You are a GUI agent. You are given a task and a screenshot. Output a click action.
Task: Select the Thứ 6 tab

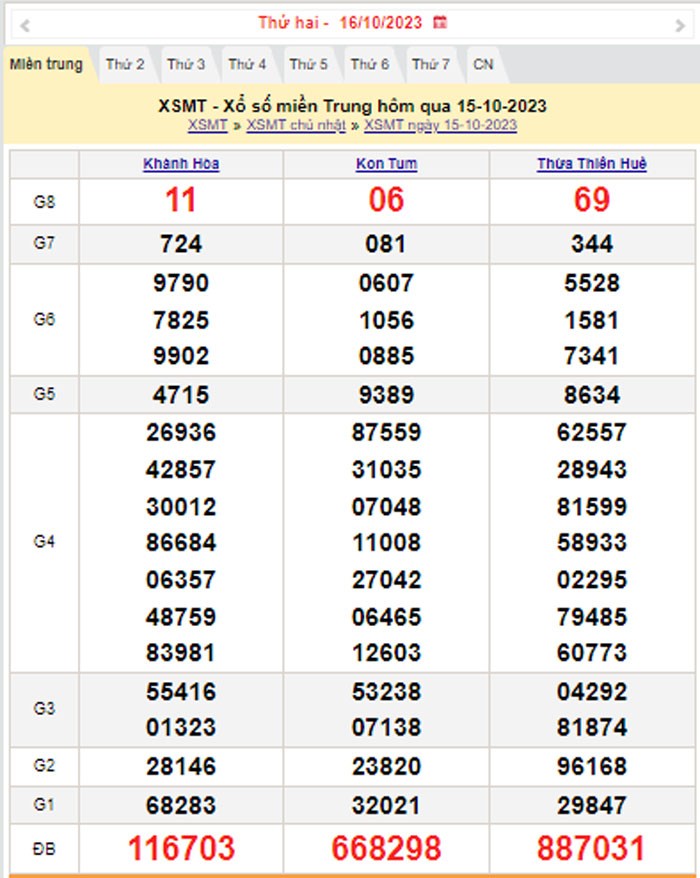369,65
